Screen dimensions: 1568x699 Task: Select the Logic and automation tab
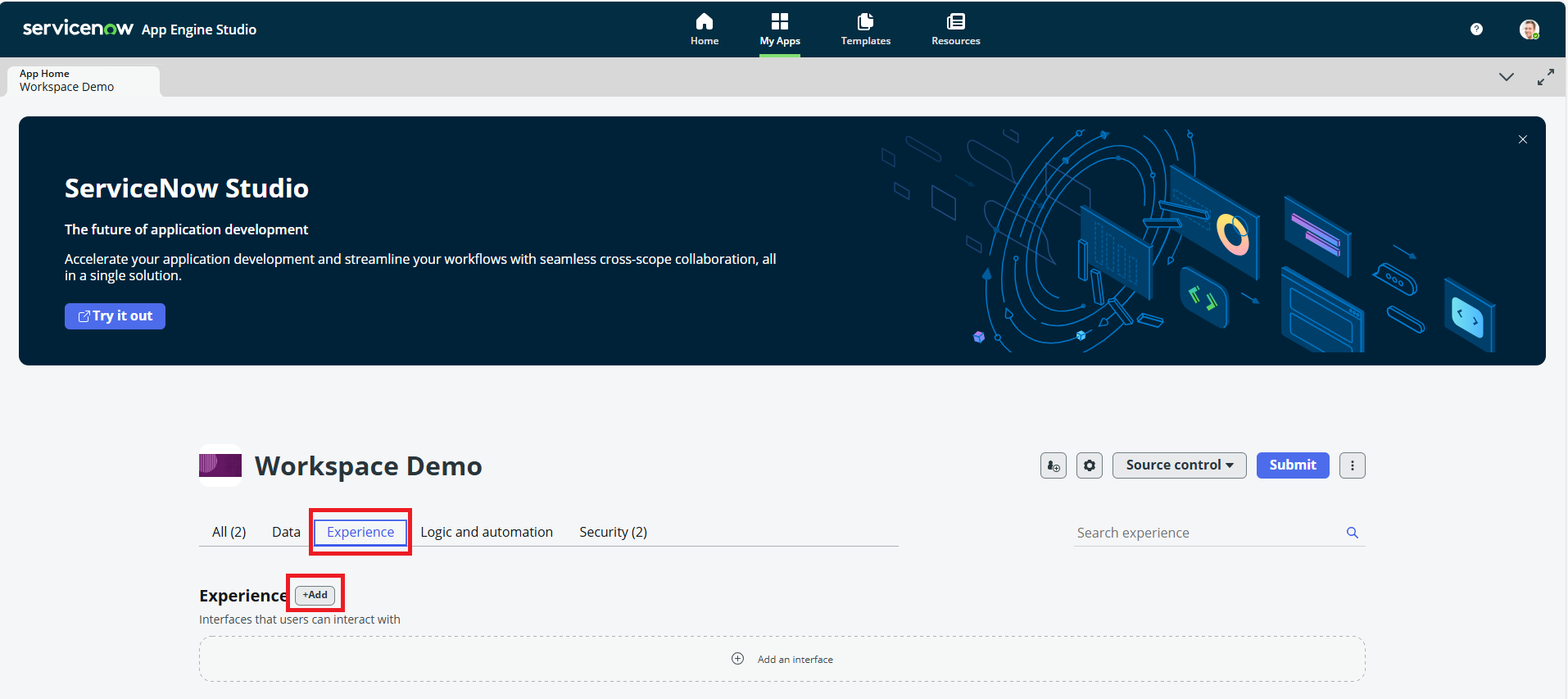(487, 532)
